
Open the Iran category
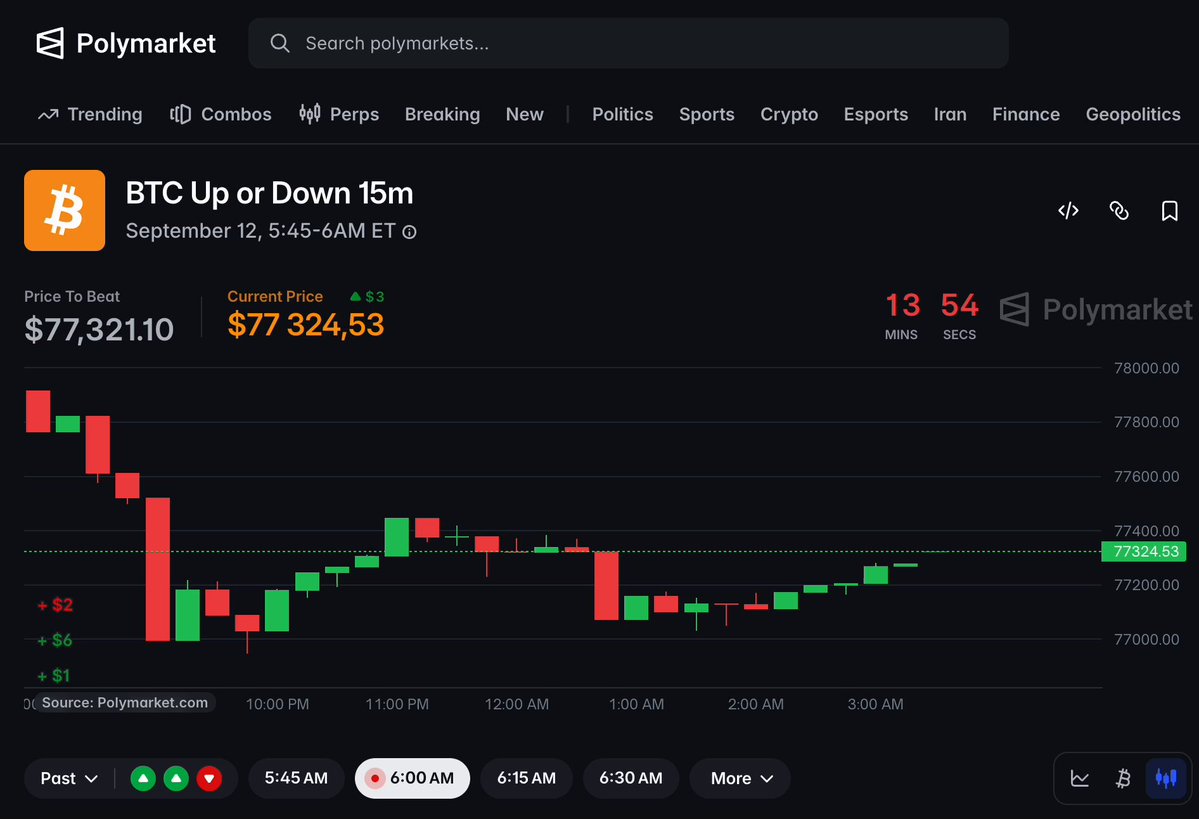pos(950,115)
